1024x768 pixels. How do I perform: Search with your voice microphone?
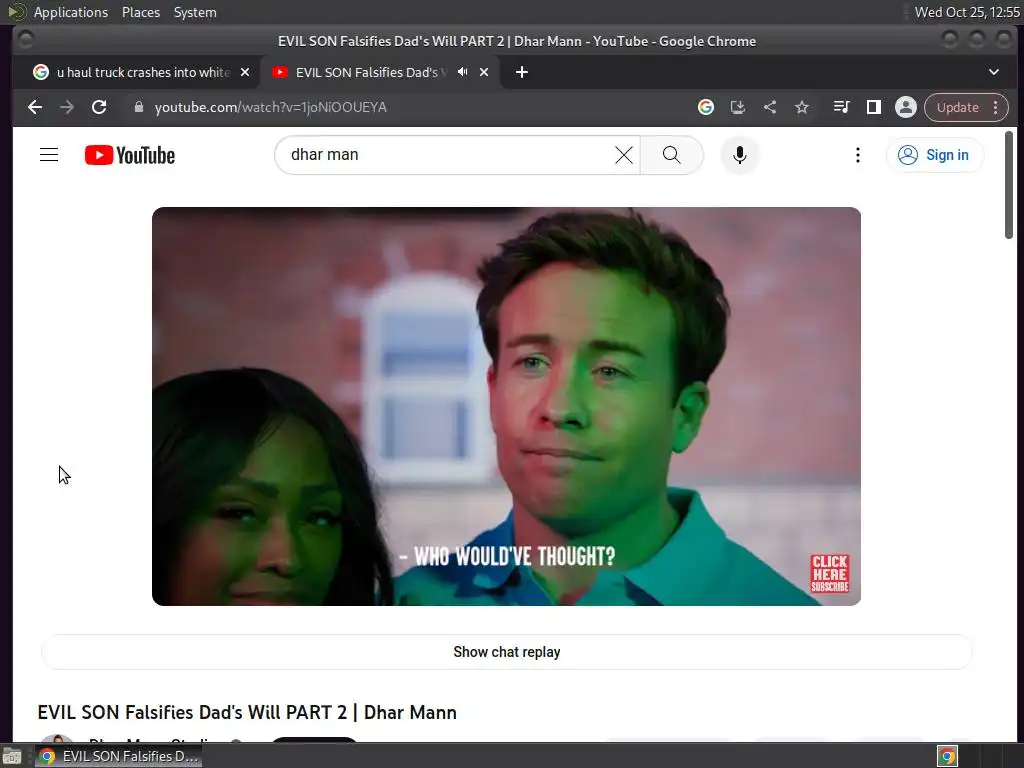click(739, 155)
